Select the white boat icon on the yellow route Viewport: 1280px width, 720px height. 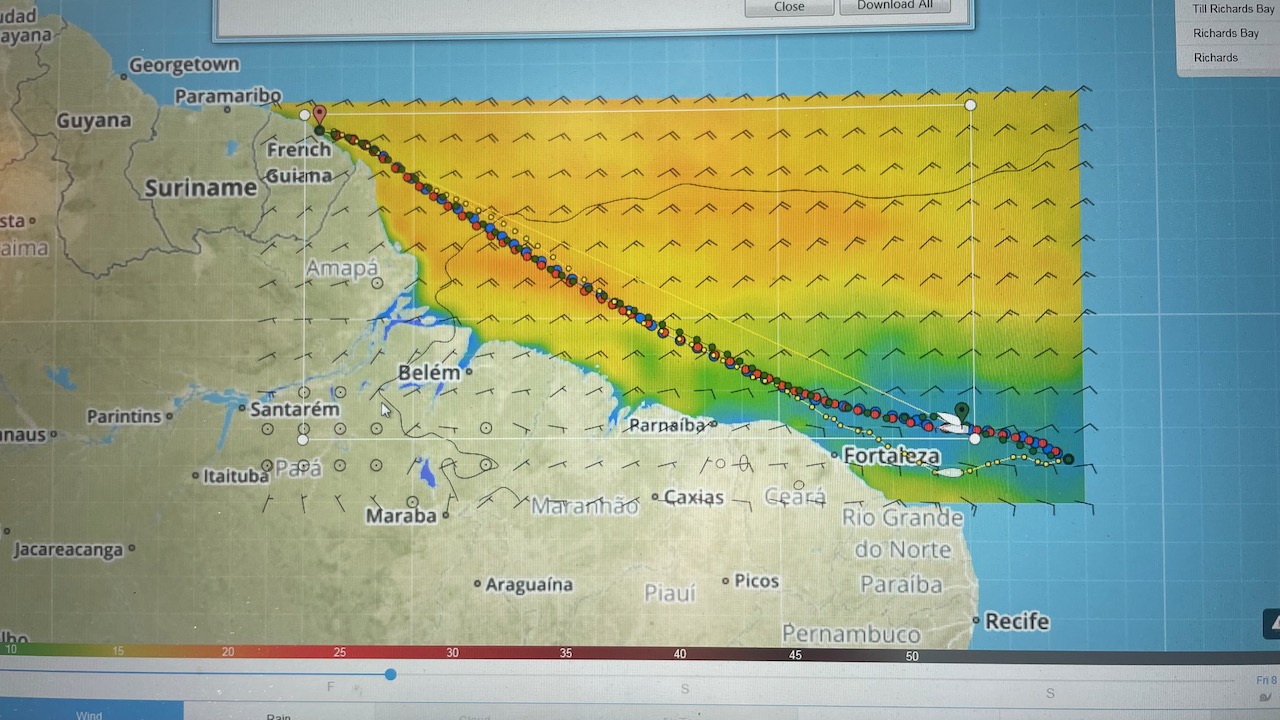[x=950, y=472]
